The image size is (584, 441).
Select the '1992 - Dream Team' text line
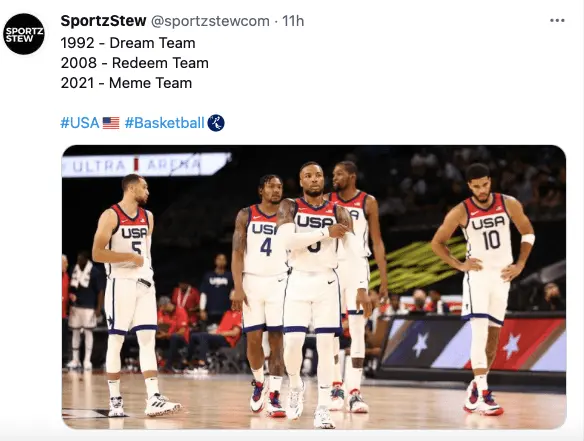(x=128, y=43)
